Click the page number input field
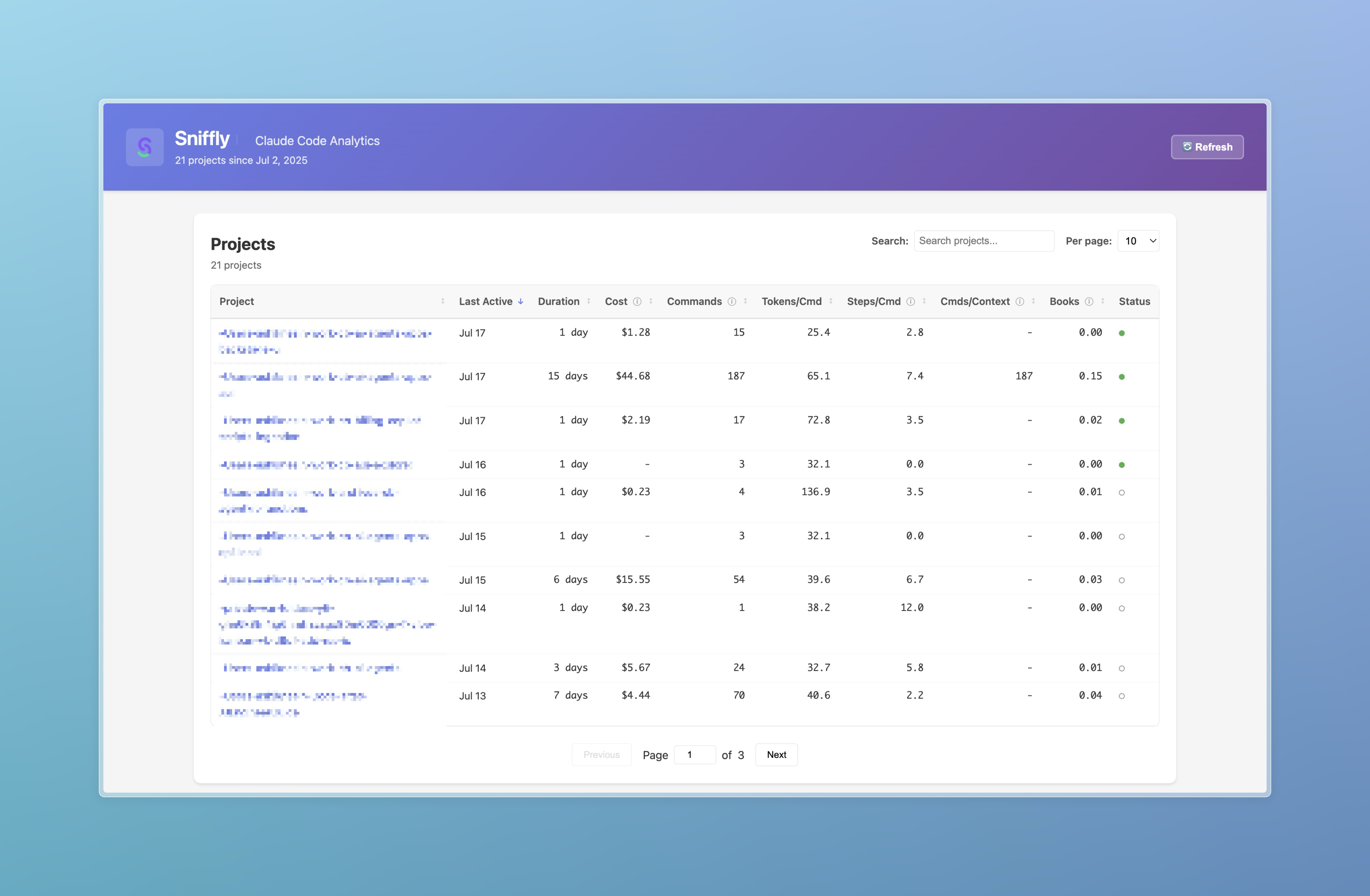Screen dimensions: 1370x896 pyautogui.click(x=695, y=754)
